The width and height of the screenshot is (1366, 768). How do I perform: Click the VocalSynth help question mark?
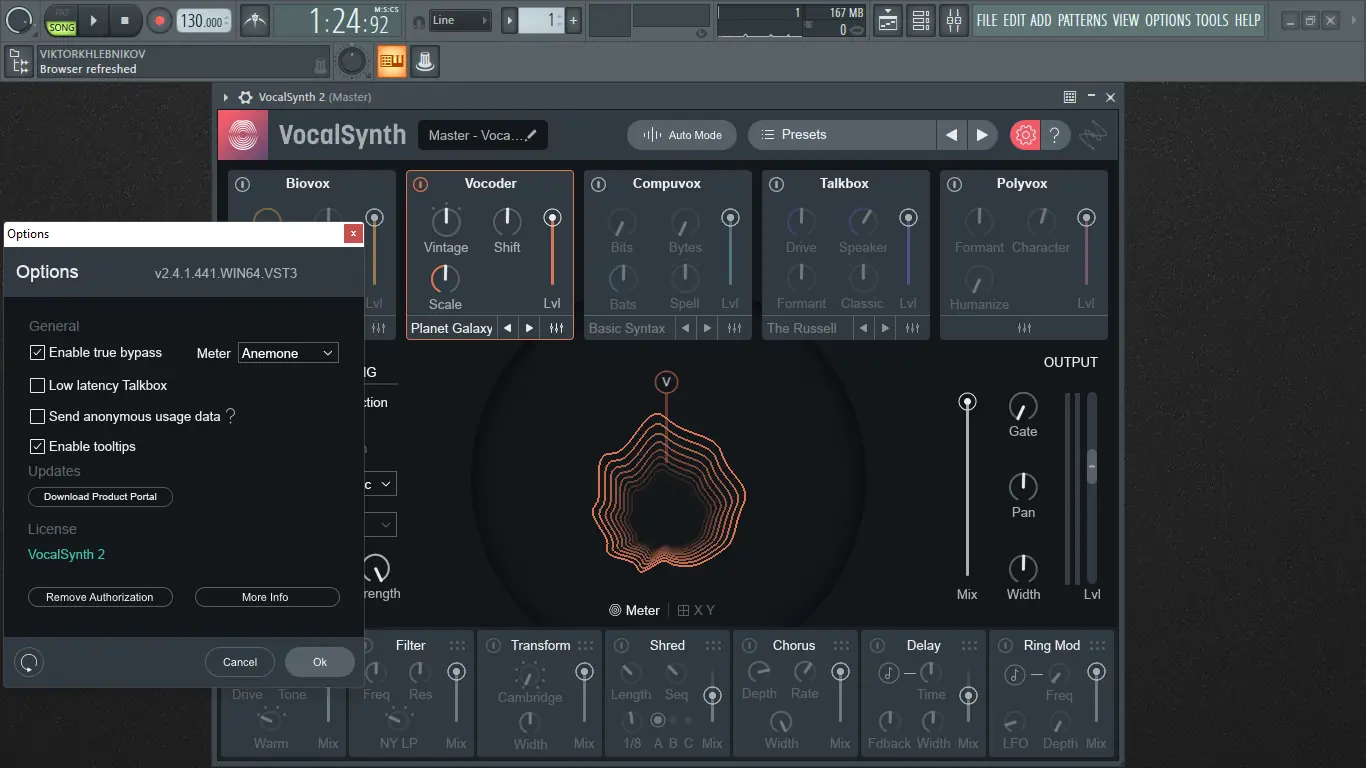pos(1055,134)
